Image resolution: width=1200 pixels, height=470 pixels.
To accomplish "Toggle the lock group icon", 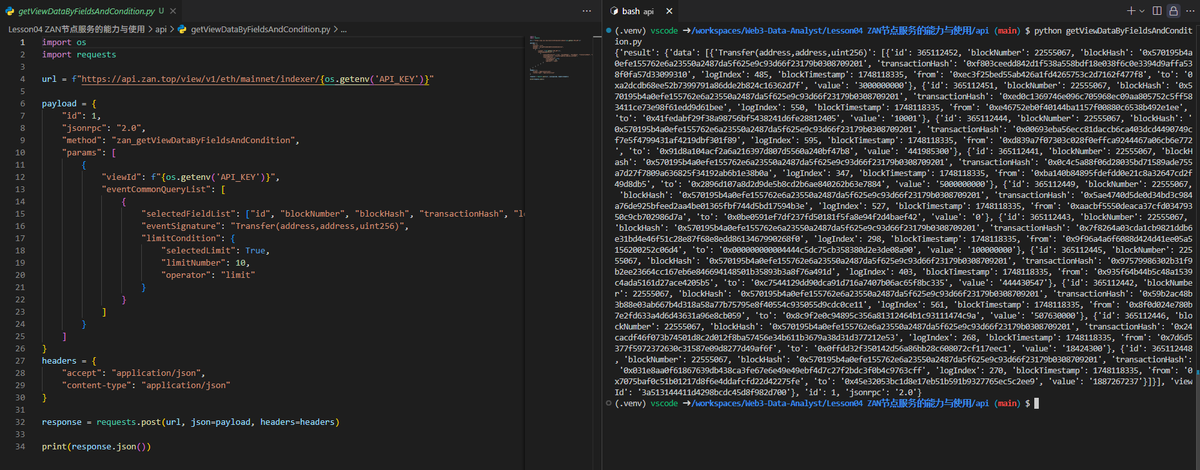I will click(x=1174, y=10).
